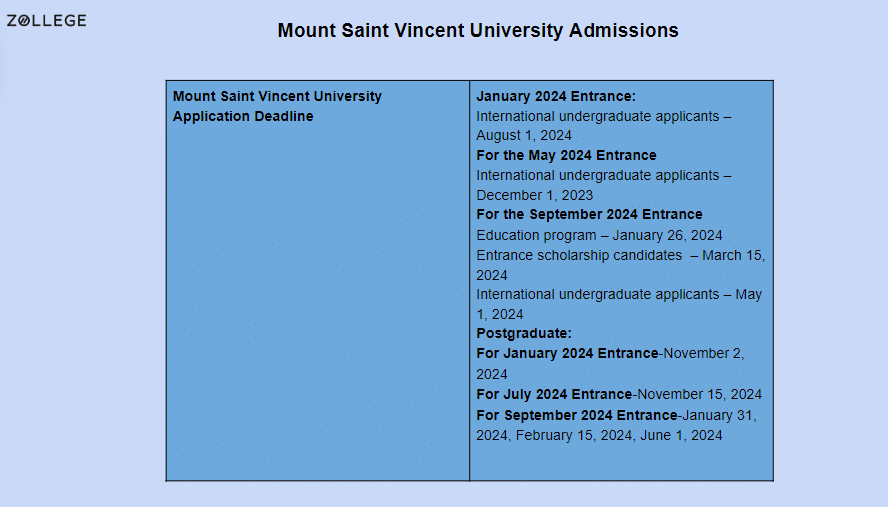The image size is (888, 507).
Task: Click the January 2024 Entrance heading
Action: [x=556, y=96]
